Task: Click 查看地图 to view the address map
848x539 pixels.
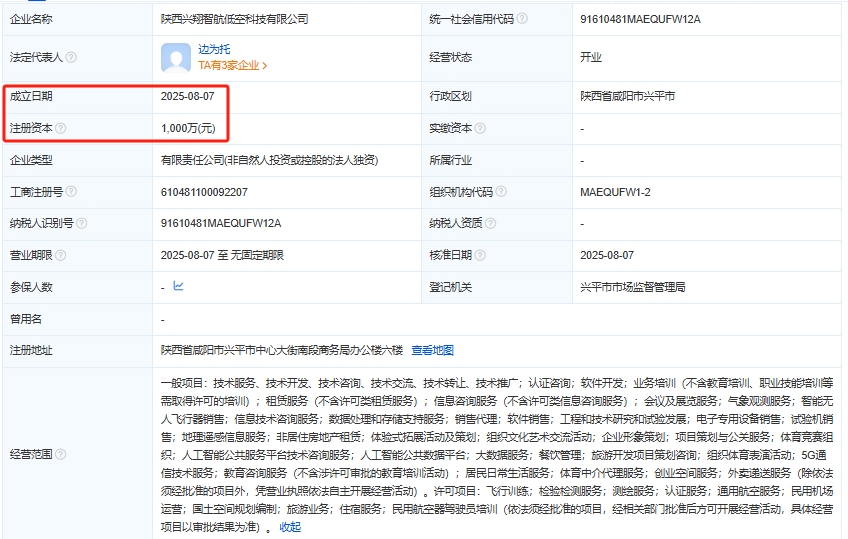Action: tap(433, 350)
